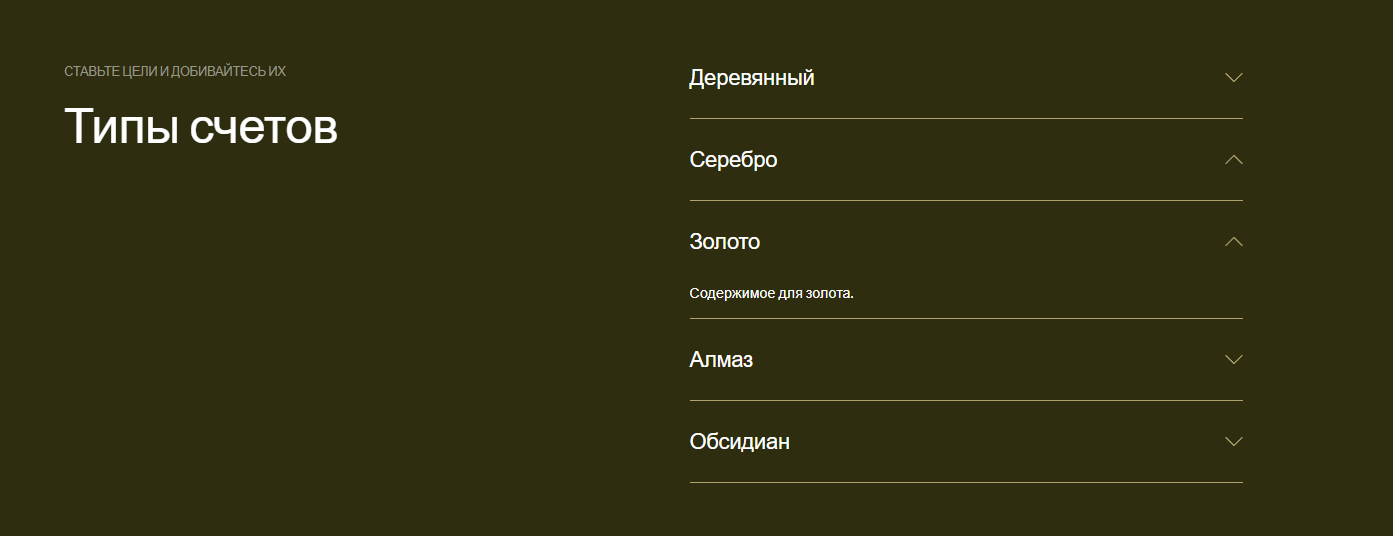
Task: Click the word счетов in the heading
Action: coord(263,127)
